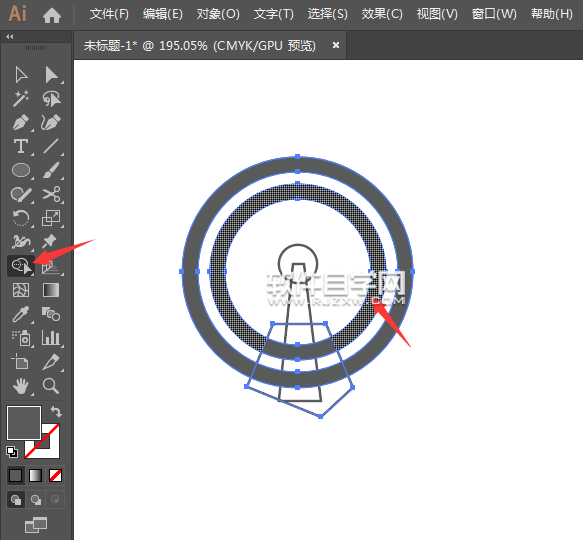Image resolution: width=583 pixels, height=540 pixels.
Task: Pick the Eyedropper tool
Action: pos(21,314)
